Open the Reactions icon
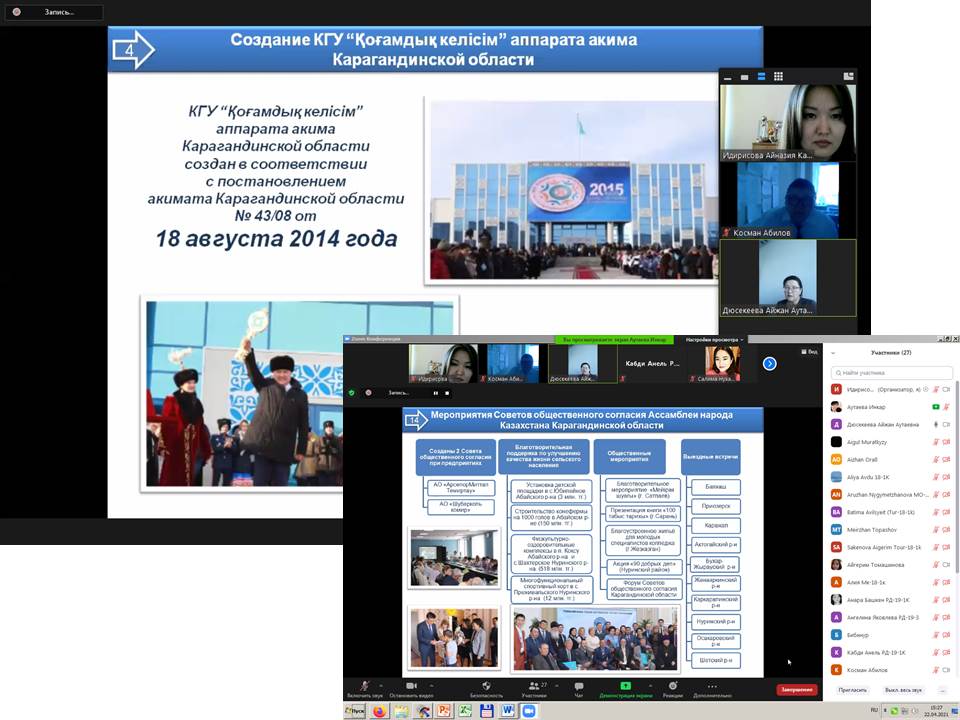Screen dimensions: 960x720 click(673, 685)
